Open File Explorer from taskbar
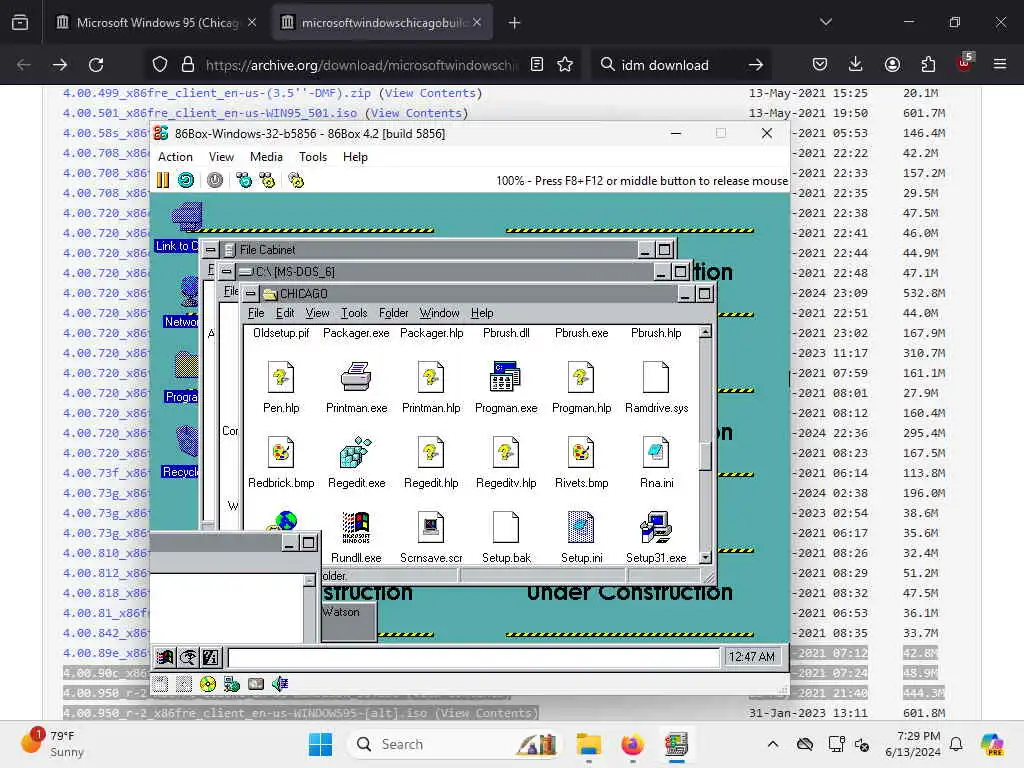 point(588,744)
